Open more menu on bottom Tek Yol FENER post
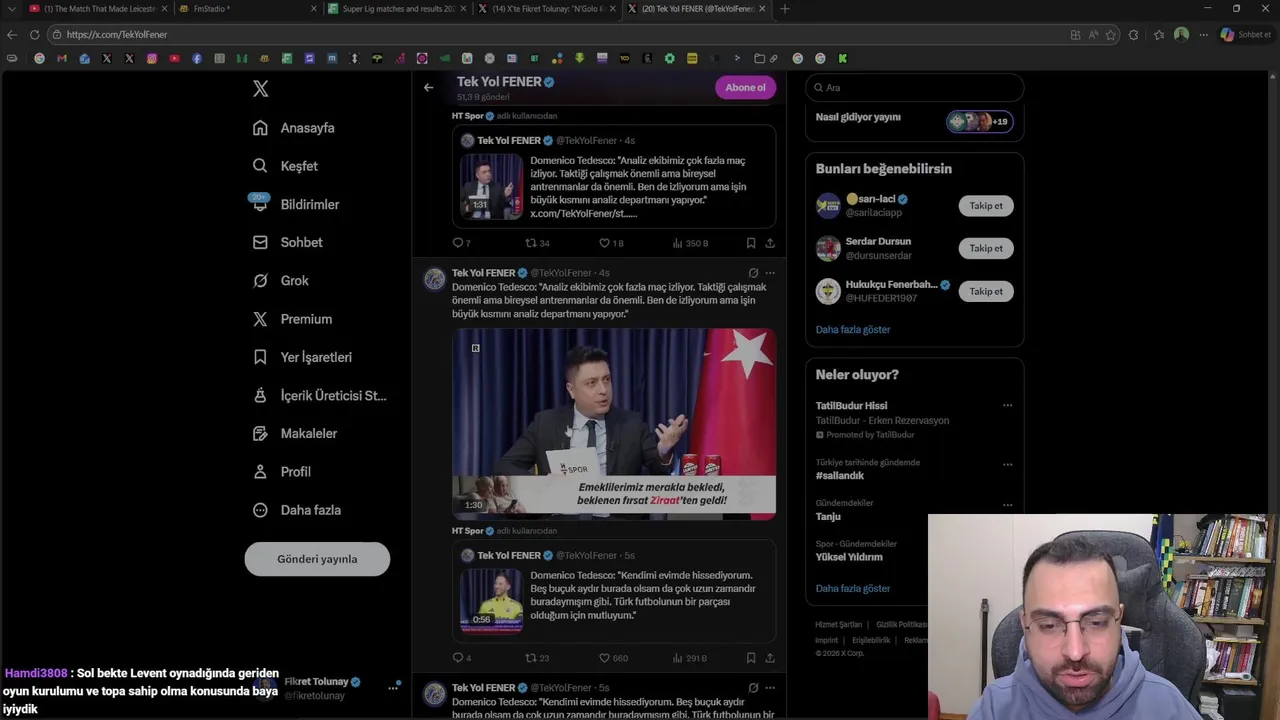 (770, 688)
